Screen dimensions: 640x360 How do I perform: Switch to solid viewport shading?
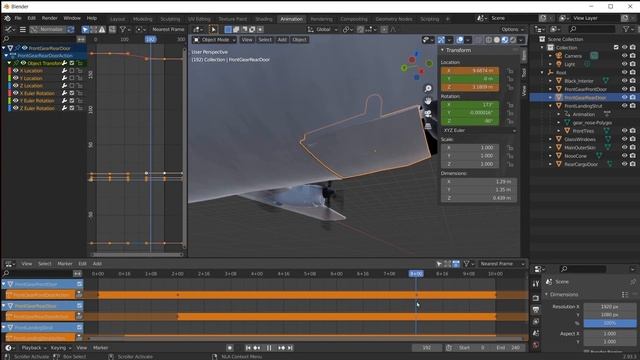pyautogui.click(x=497, y=40)
